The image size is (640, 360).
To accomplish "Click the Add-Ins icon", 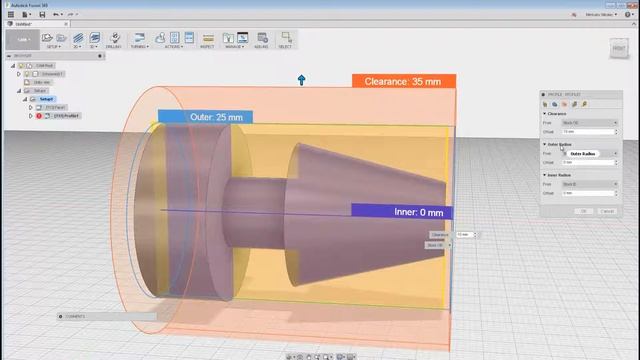I will [262, 38].
